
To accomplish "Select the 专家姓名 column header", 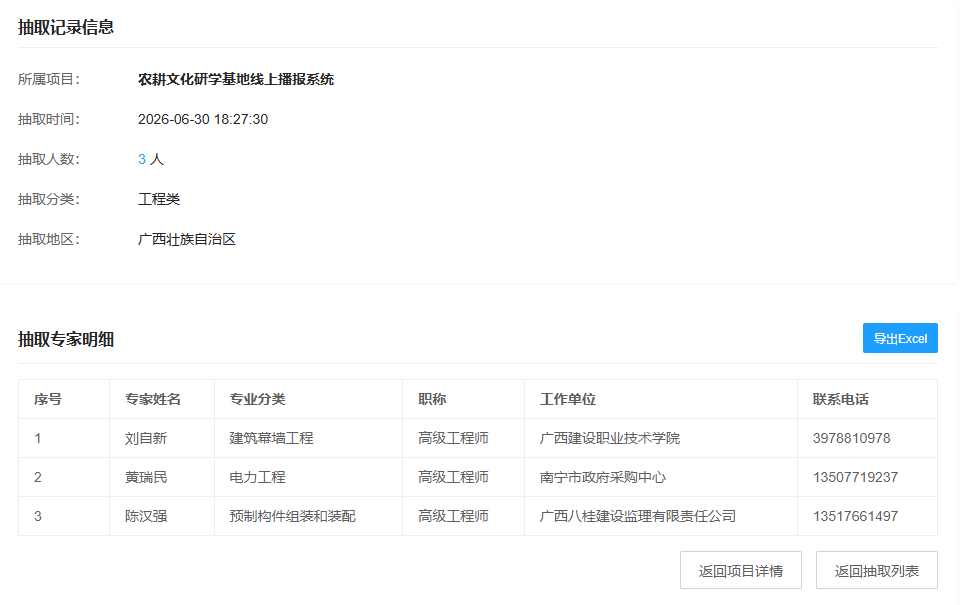I will (153, 400).
